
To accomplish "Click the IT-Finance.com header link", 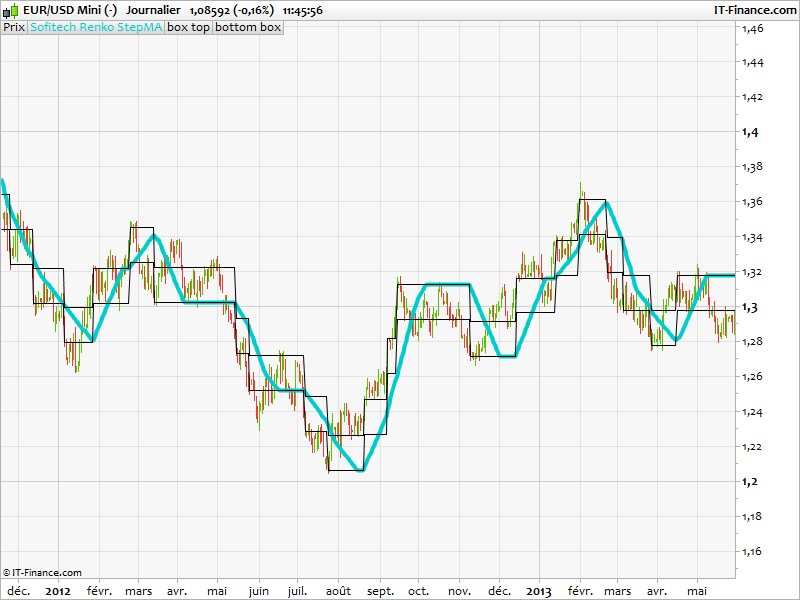I will 755,10.
